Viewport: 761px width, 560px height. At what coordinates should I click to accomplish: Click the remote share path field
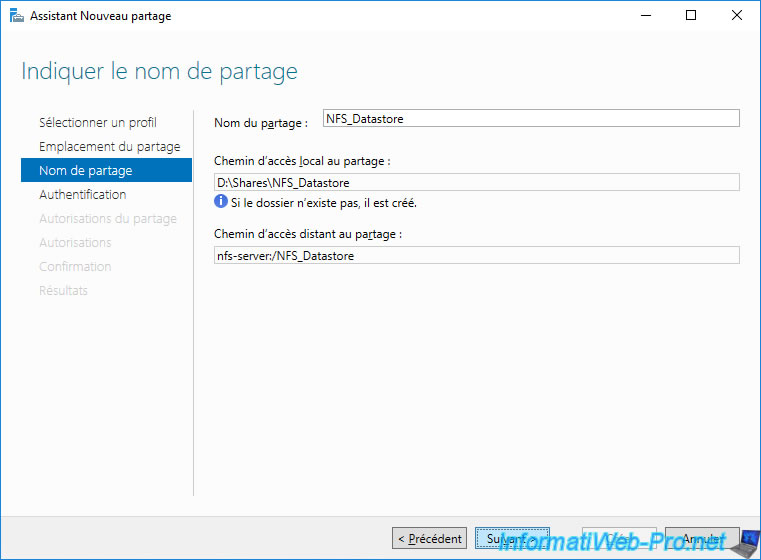[x=477, y=255]
